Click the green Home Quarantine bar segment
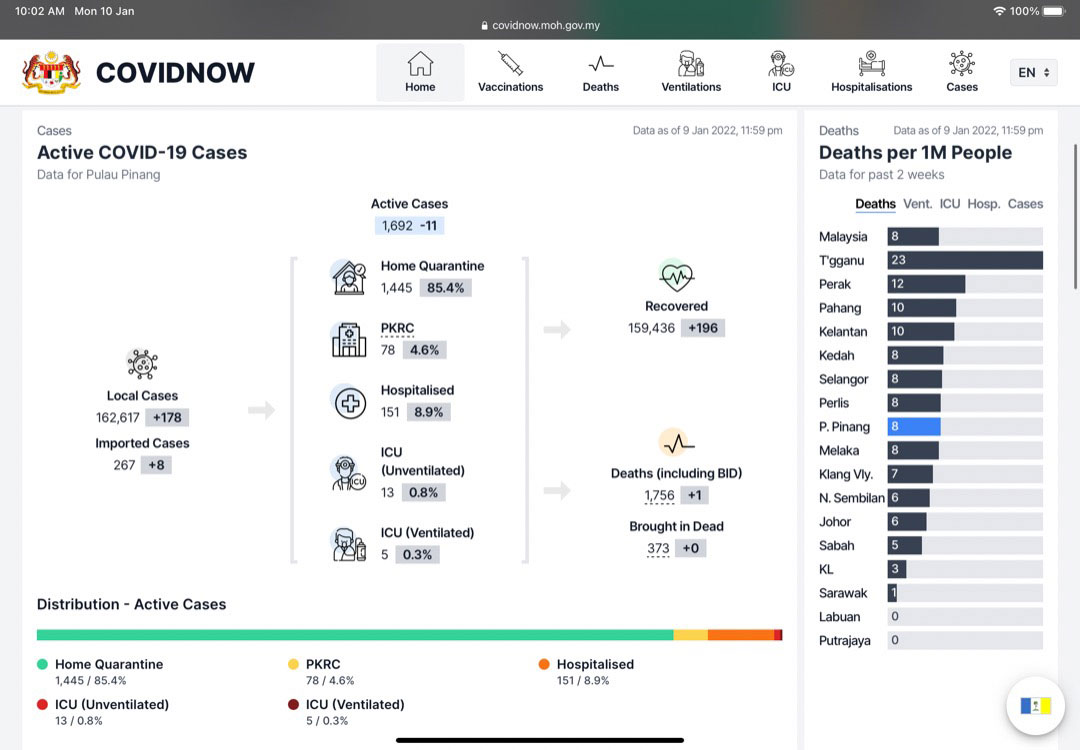 pos(355,635)
